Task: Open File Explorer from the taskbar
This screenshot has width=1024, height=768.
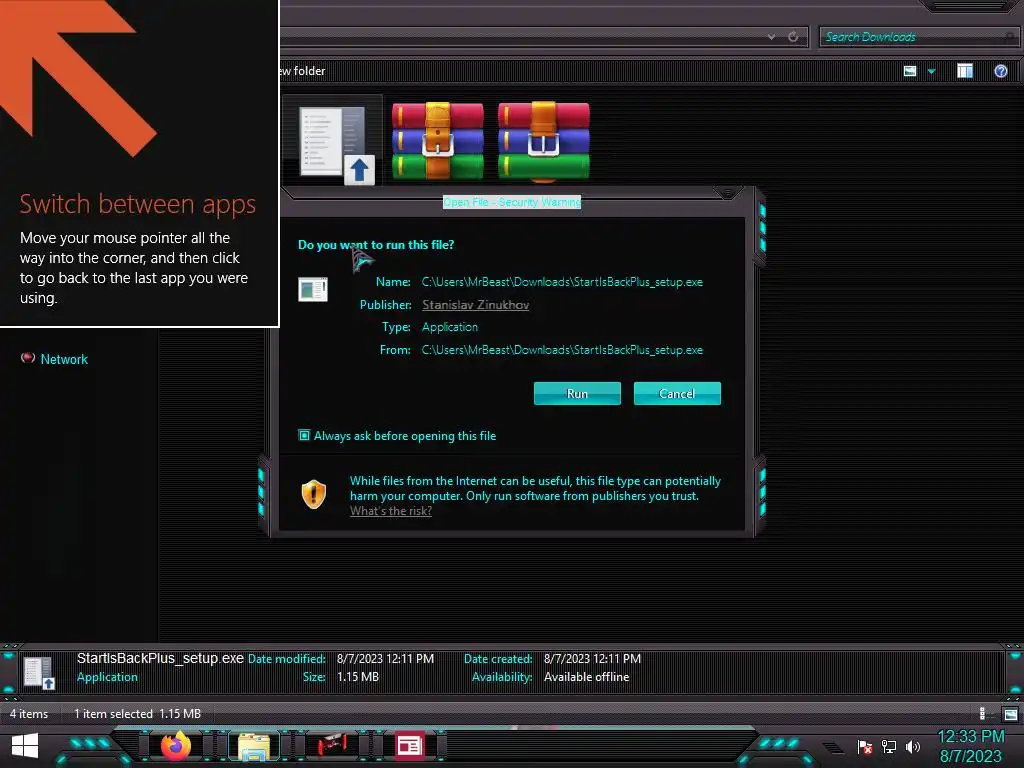Action: 254,746
